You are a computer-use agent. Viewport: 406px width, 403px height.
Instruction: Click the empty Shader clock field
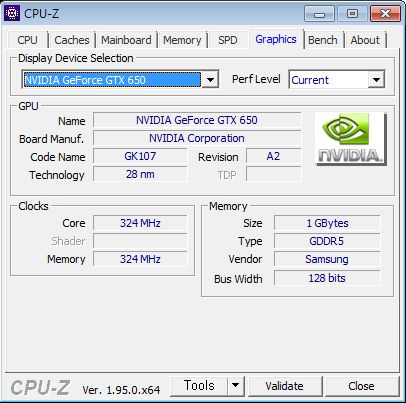tap(140, 241)
